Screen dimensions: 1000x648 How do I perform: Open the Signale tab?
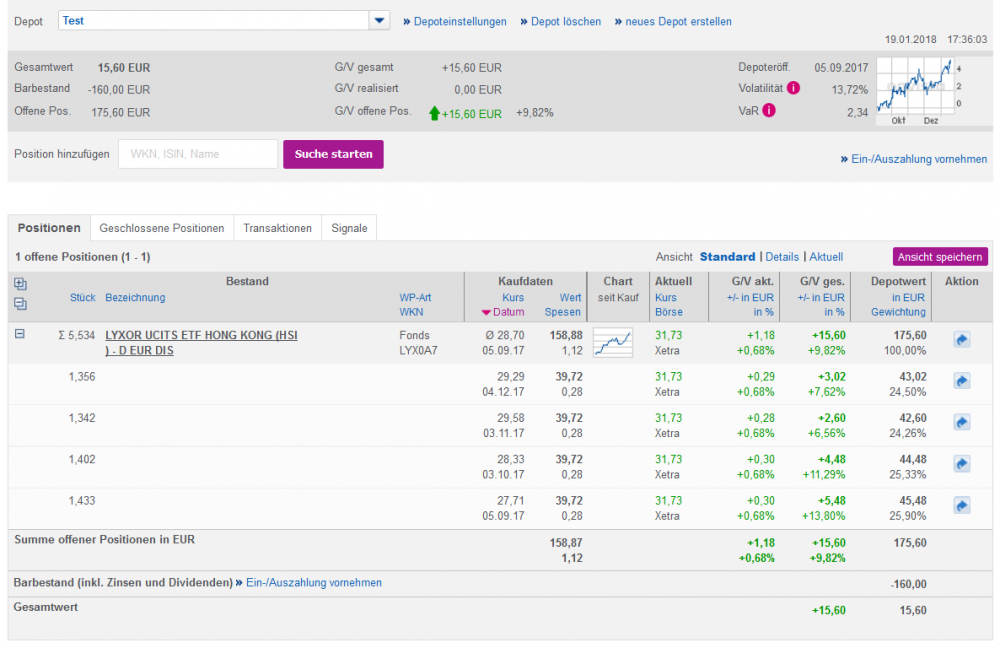click(x=349, y=229)
